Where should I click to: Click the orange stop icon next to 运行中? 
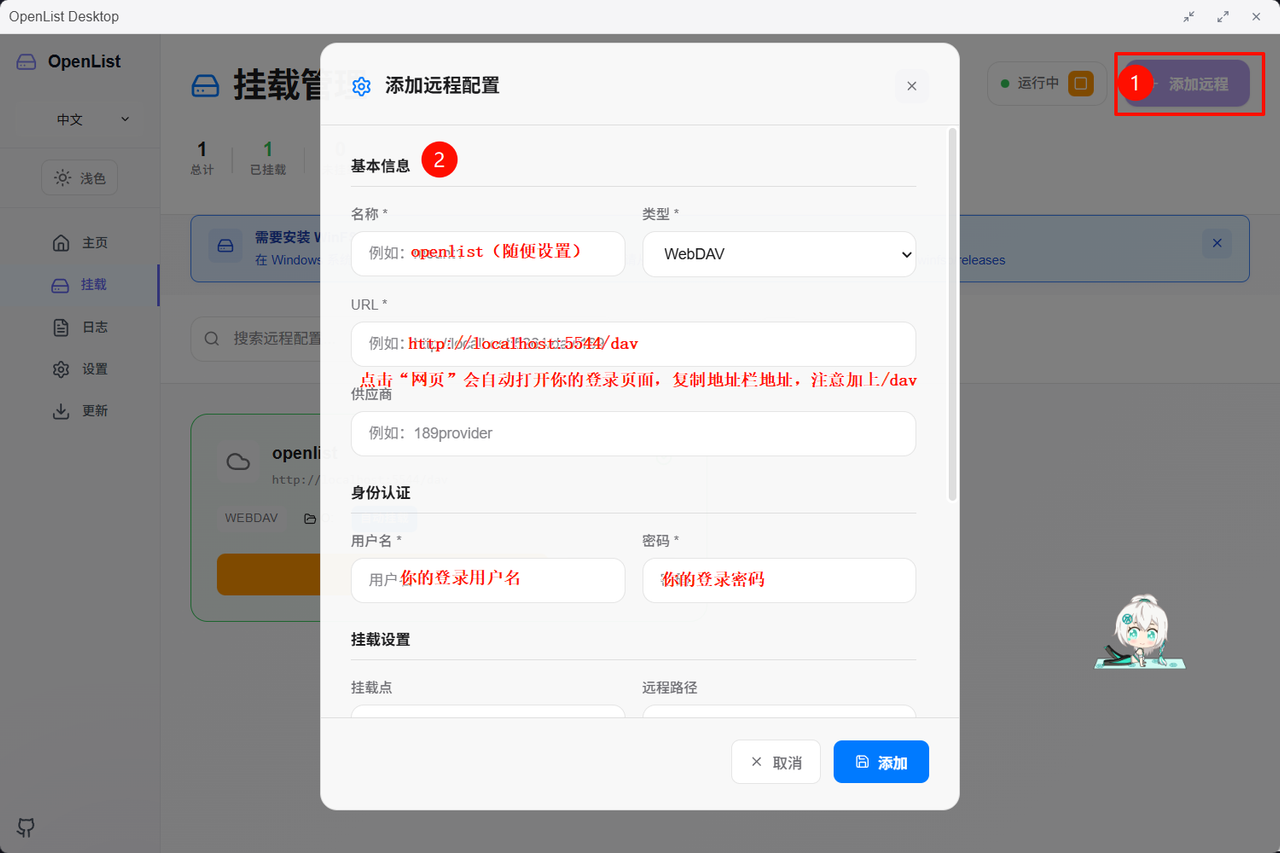click(x=1080, y=83)
